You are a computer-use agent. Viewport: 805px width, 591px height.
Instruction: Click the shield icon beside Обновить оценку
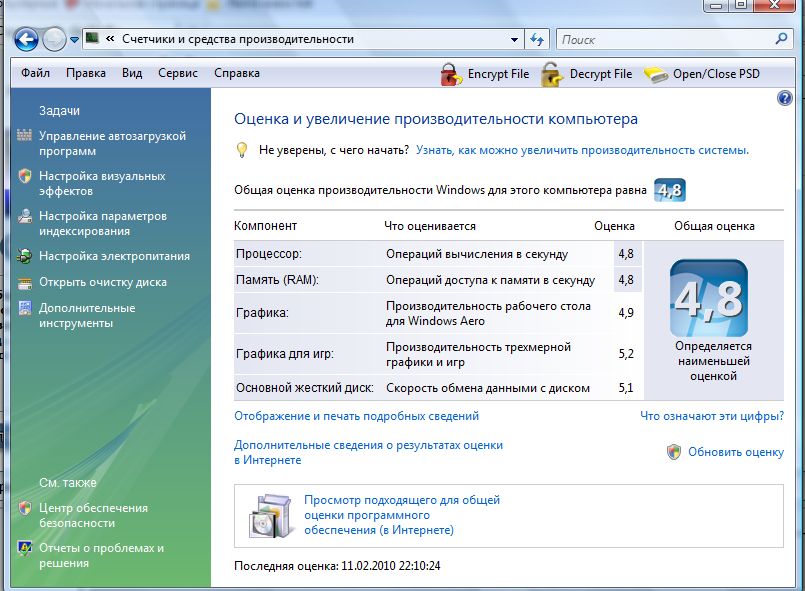pyautogui.click(x=674, y=452)
